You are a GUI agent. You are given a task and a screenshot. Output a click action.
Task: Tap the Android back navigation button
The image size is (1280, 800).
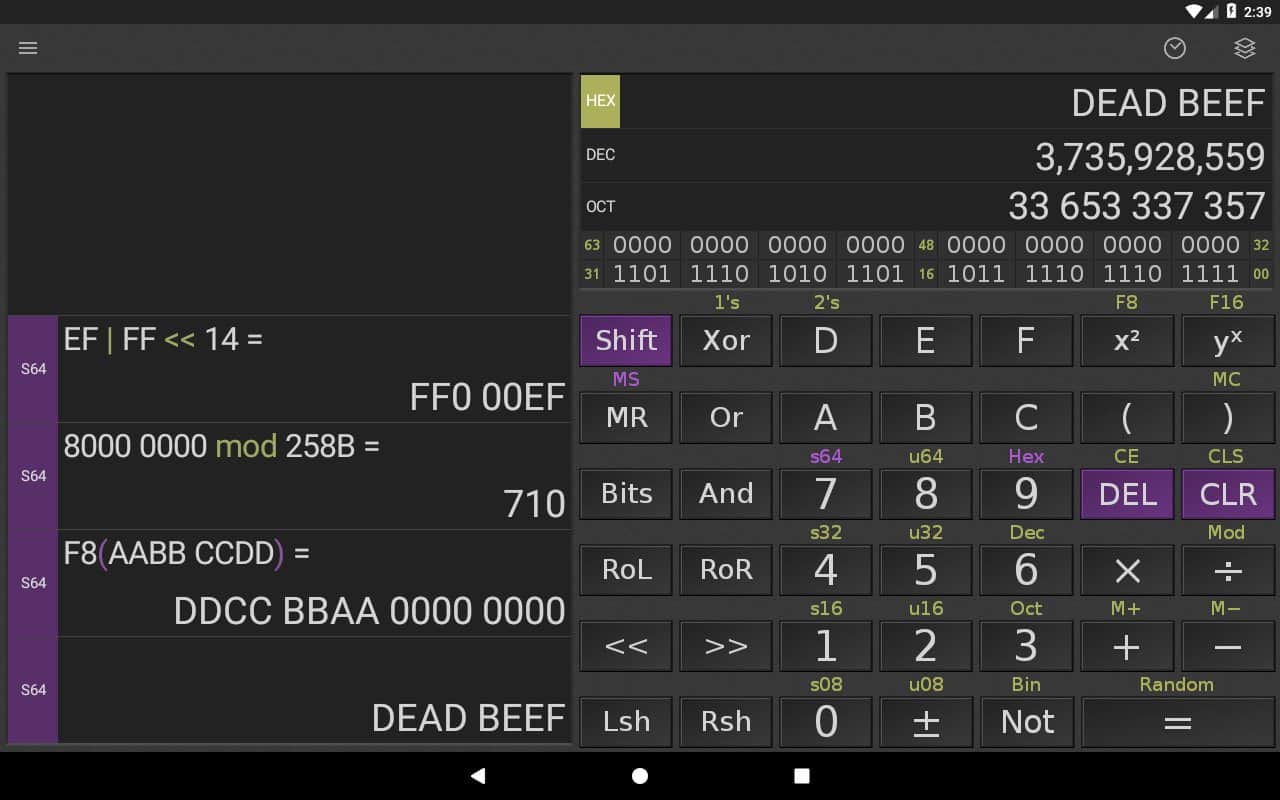(478, 776)
